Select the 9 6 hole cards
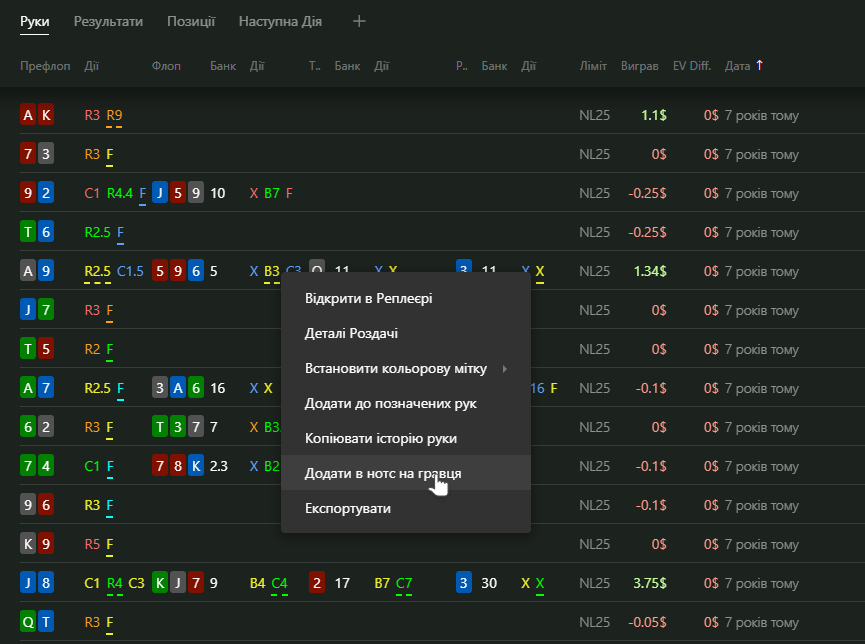This screenshot has width=865, height=644. point(37,505)
